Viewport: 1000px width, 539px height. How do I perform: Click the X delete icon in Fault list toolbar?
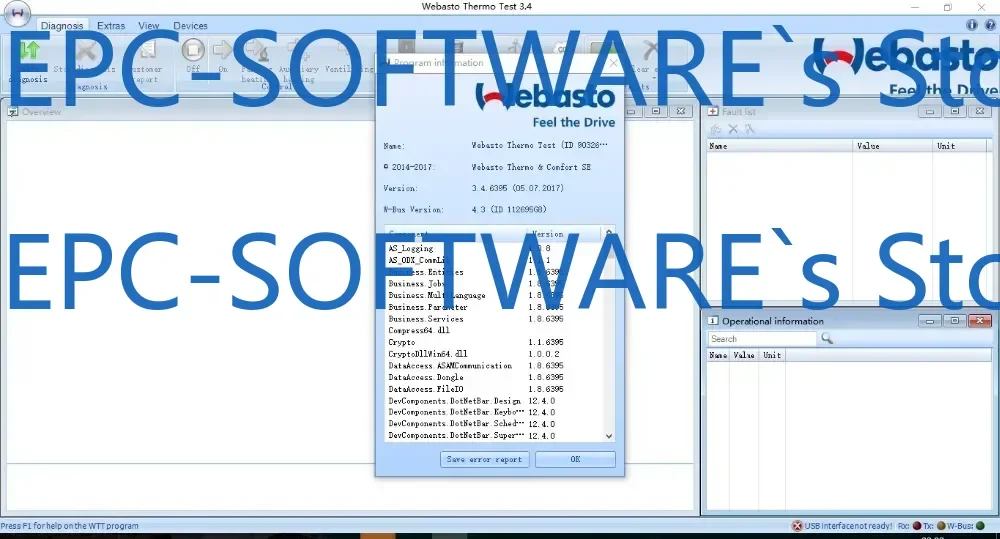[733, 129]
